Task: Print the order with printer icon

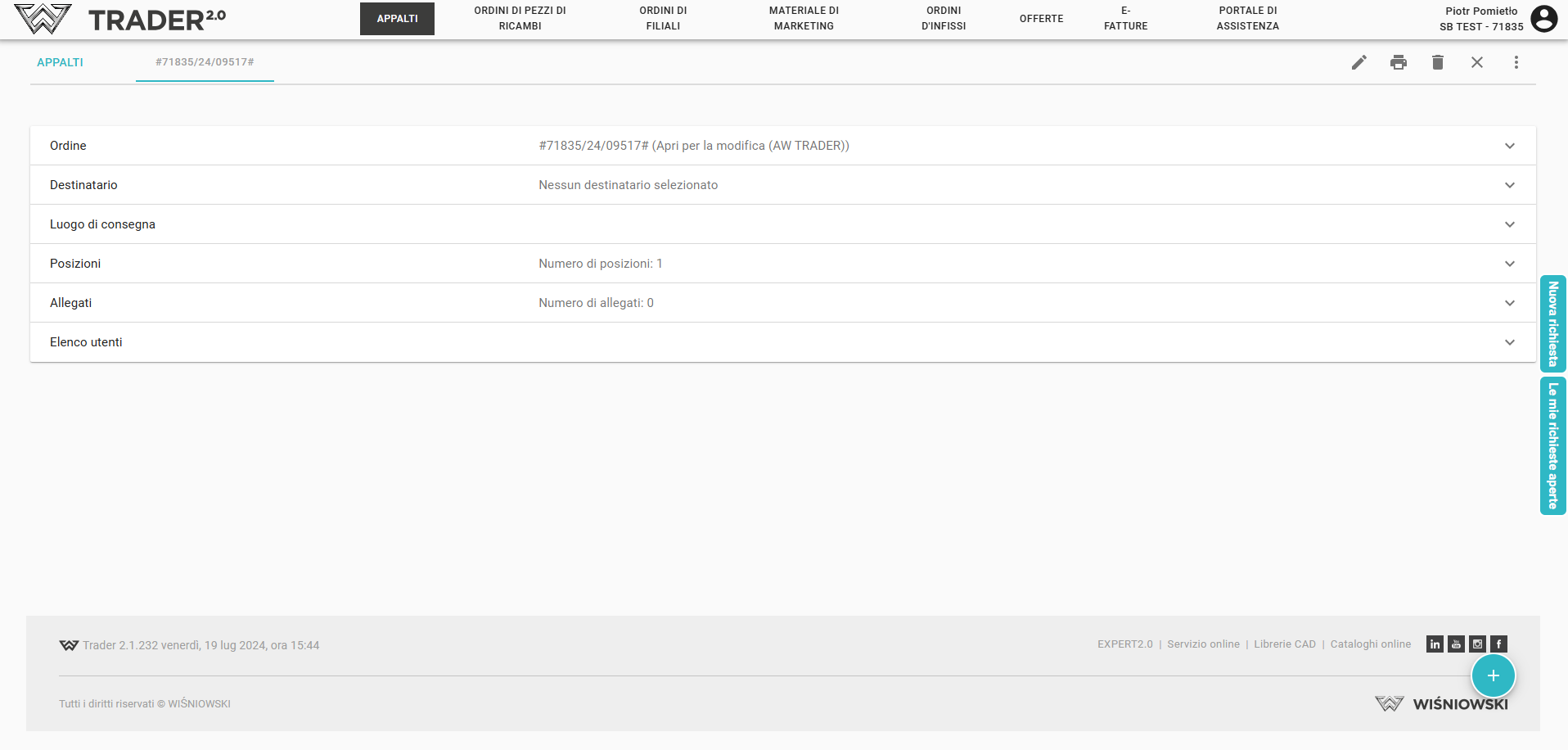Action: 1398,62
